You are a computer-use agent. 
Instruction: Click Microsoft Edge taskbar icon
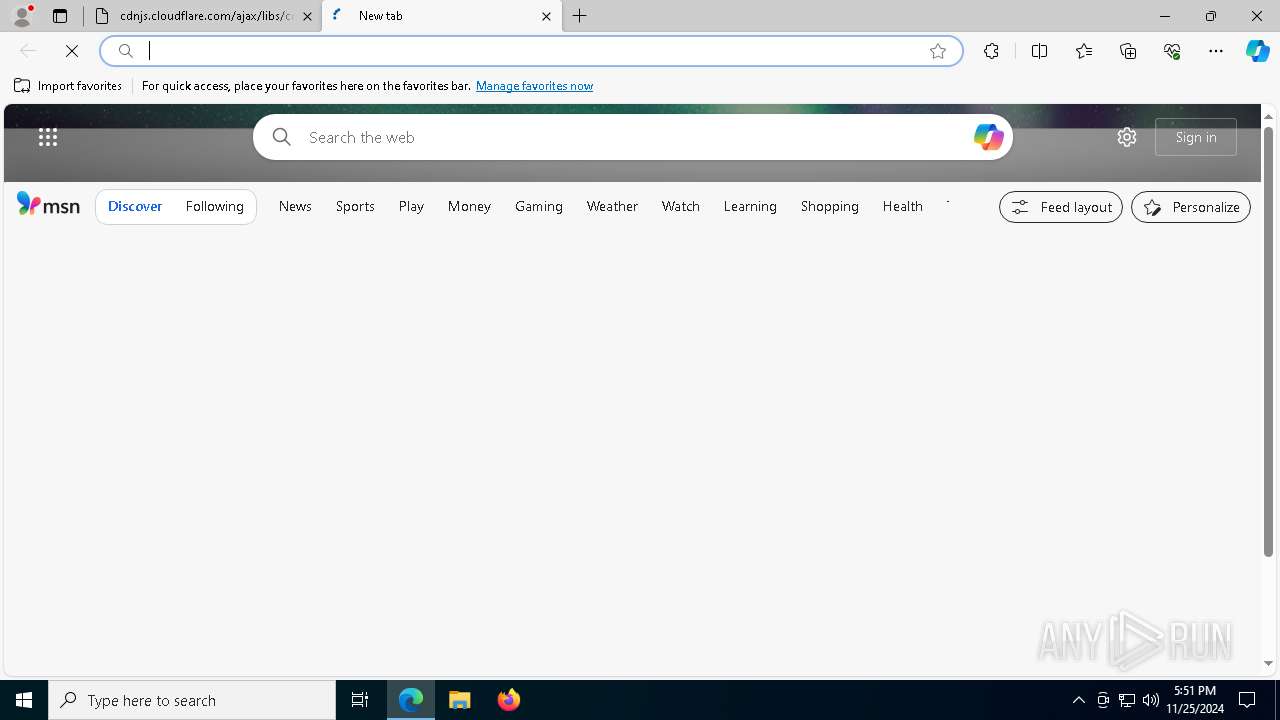[411, 700]
